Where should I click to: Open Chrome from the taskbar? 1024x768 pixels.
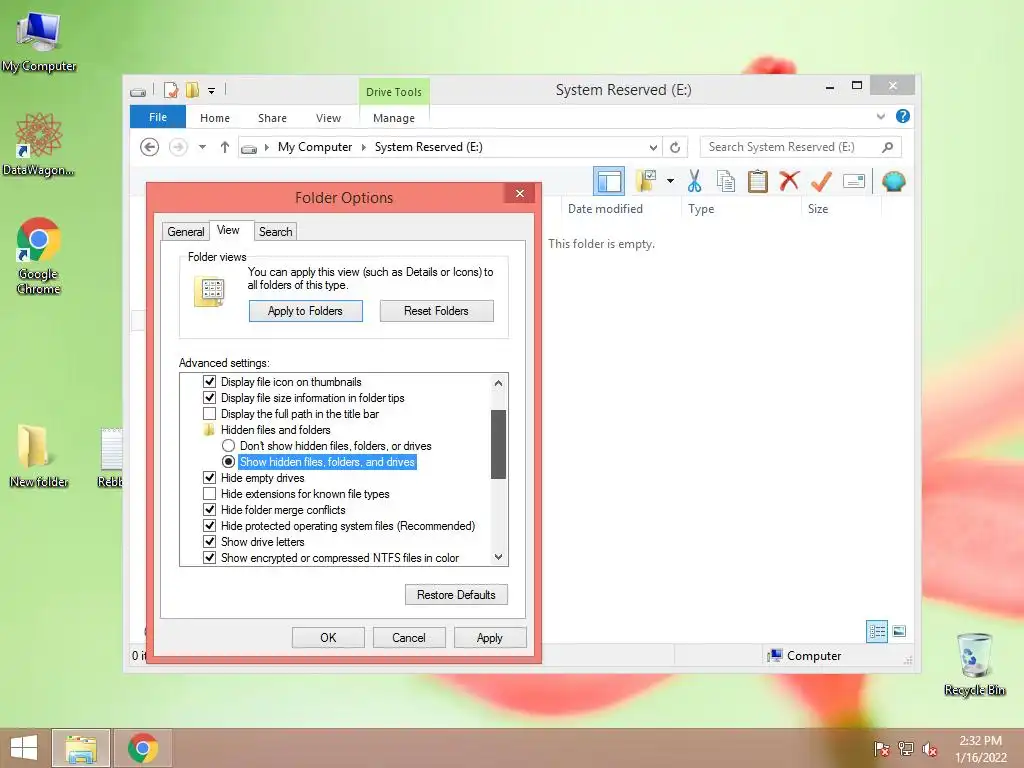(143, 748)
